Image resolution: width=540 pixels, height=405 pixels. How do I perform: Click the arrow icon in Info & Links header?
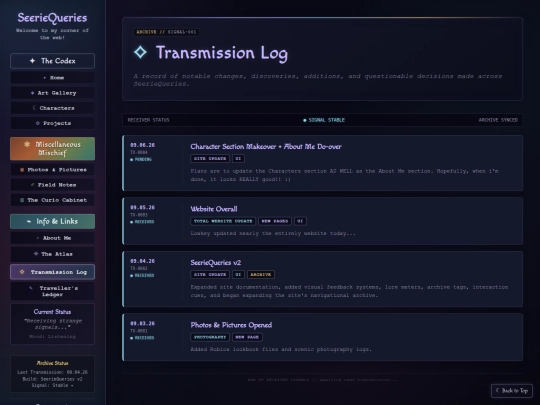point(29,221)
